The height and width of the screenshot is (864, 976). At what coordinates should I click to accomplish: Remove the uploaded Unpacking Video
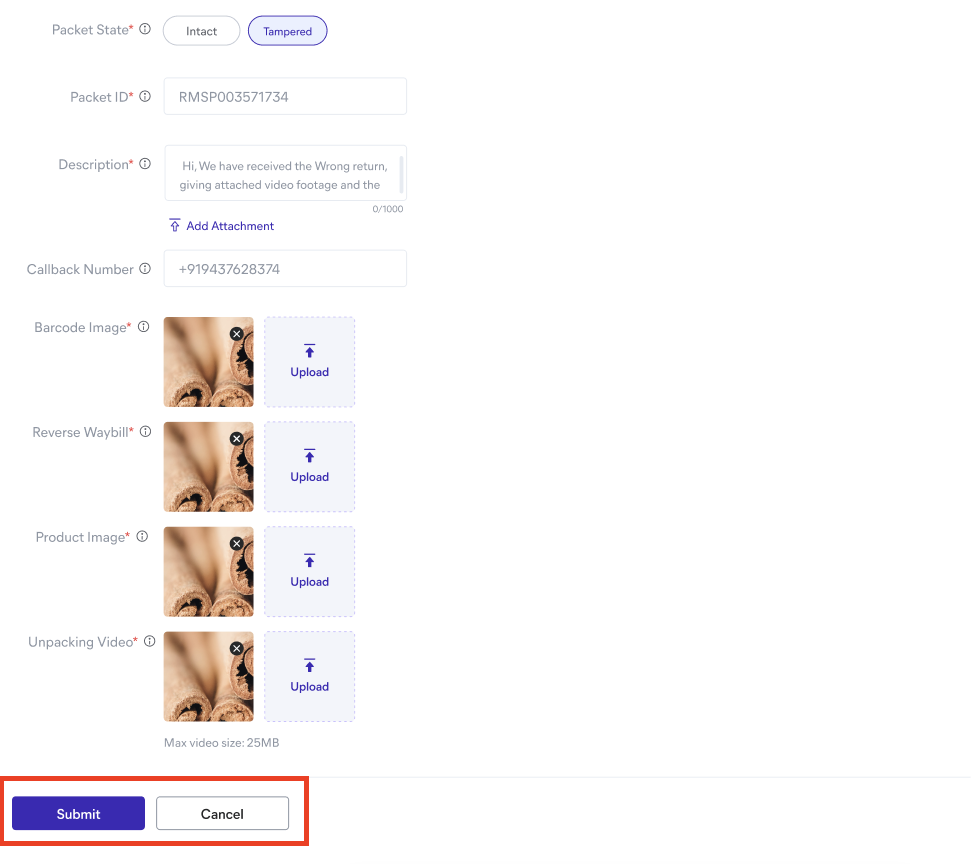point(237,649)
